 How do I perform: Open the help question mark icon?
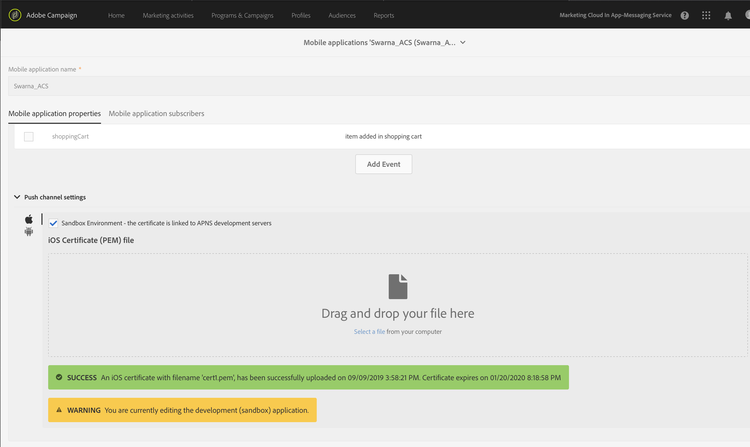pos(684,15)
